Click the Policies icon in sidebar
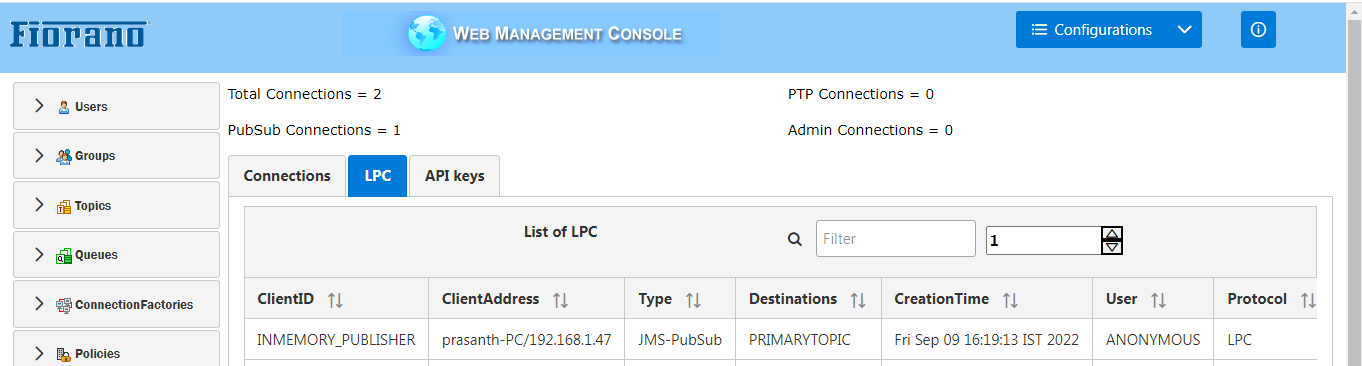The height and width of the screenshot is (366, 1362). pos(64,354)
